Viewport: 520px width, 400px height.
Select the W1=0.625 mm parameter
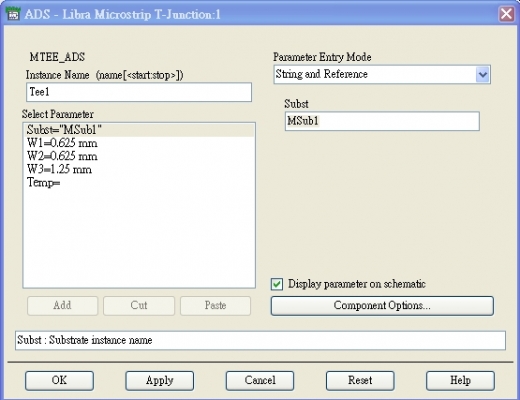pyautogui.click(x=138, y=143)
